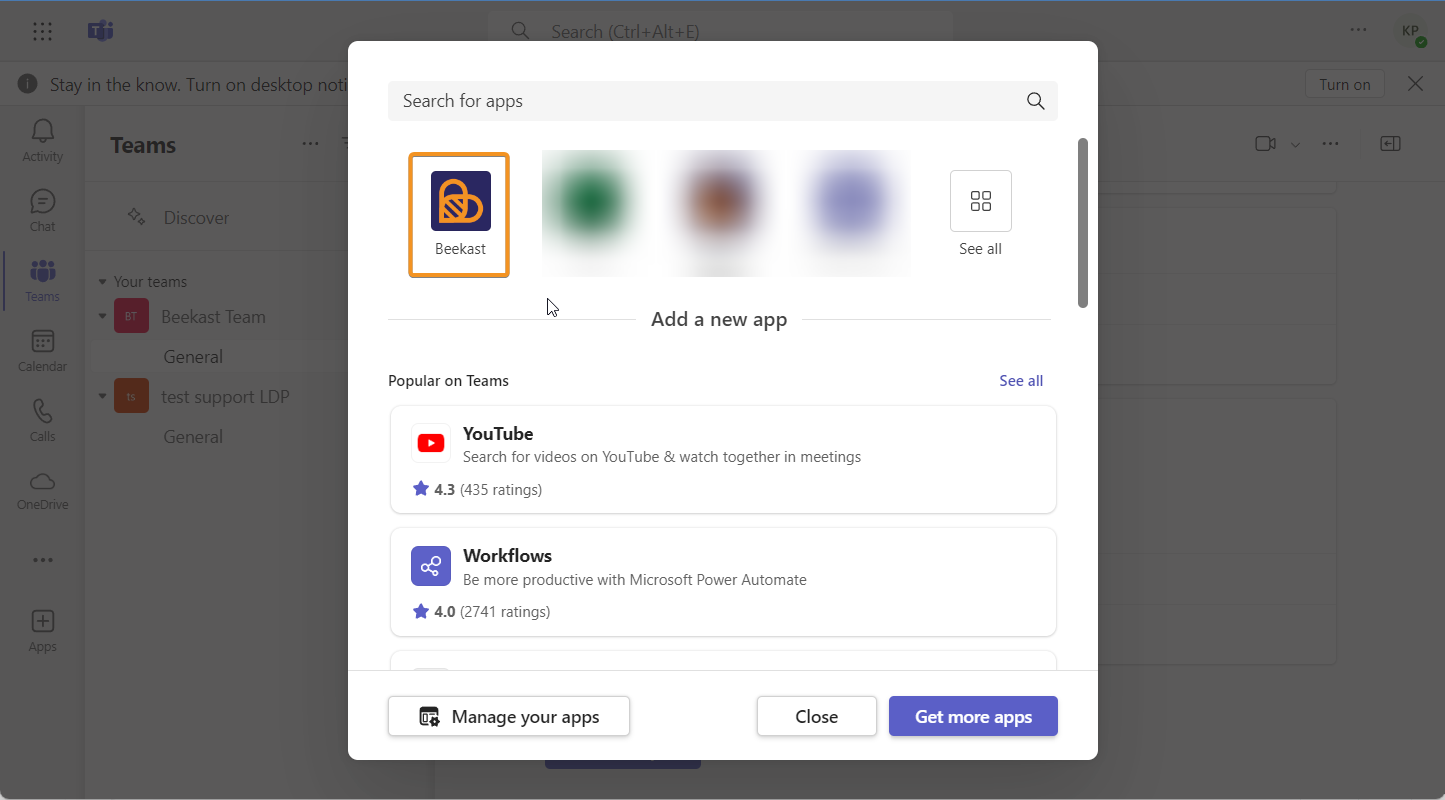The height and width of the screenshot is (800, 1445).
Task: Open the Teams panel more options ellipsis
Action: (x=310, y=144)
